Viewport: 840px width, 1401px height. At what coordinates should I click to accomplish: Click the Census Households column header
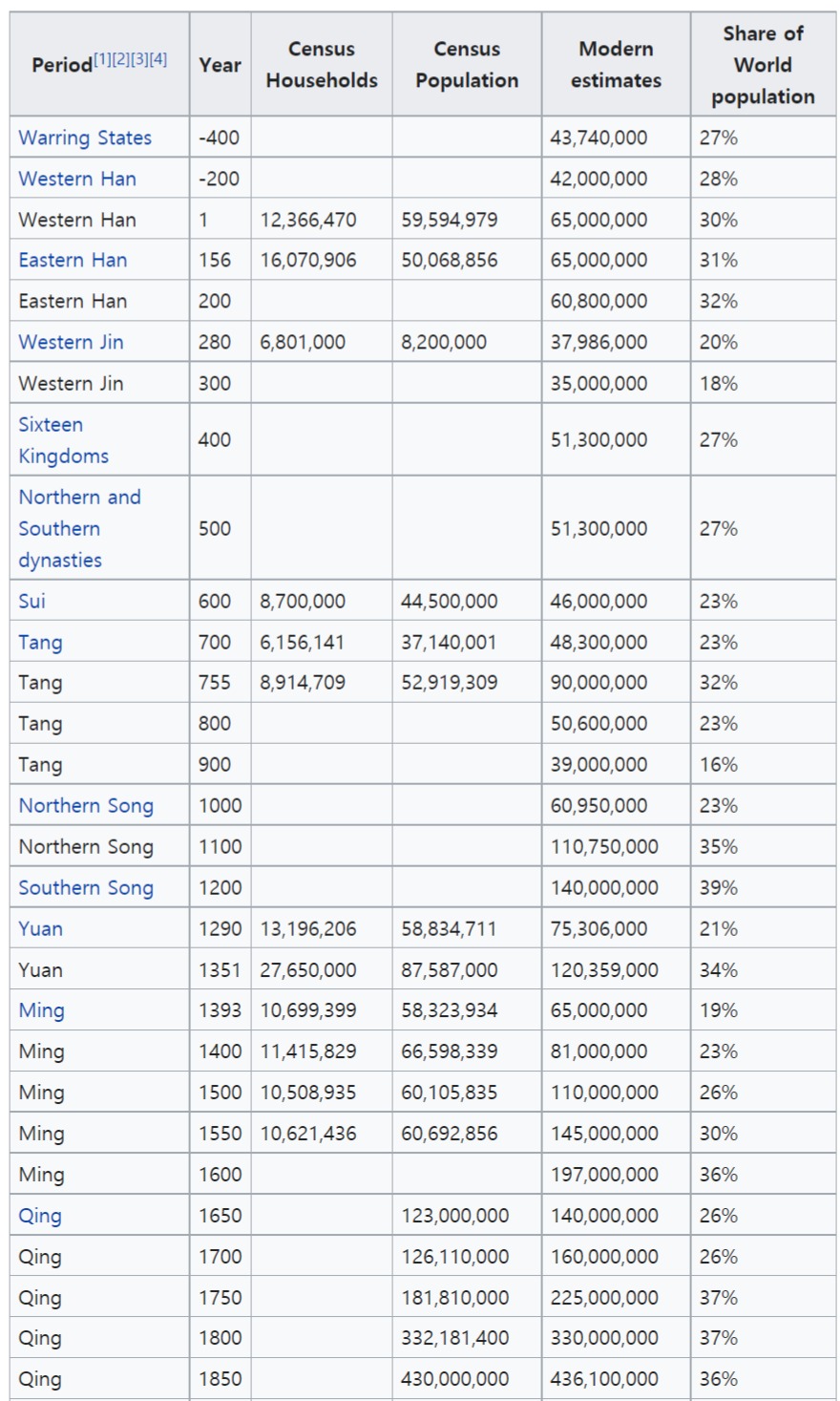[322, 64]
